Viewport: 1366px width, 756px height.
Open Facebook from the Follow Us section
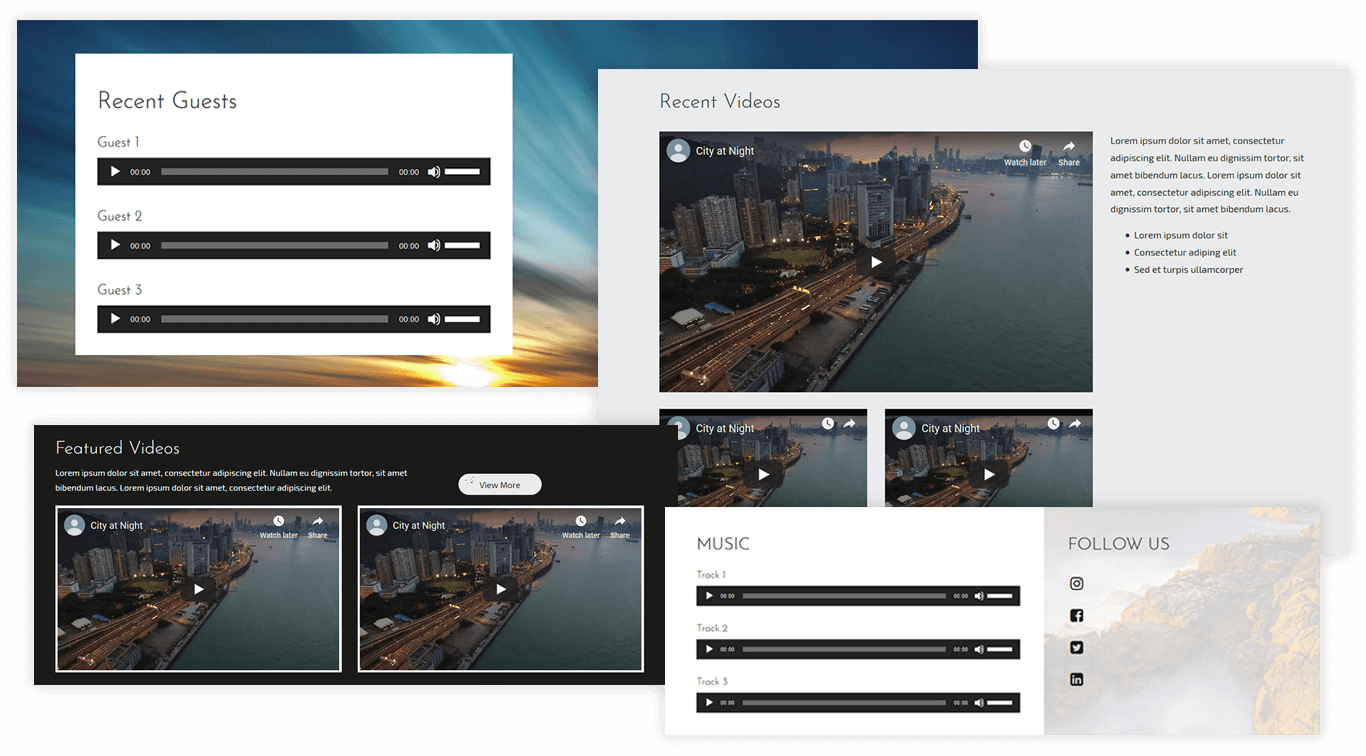click(1076, 615)
